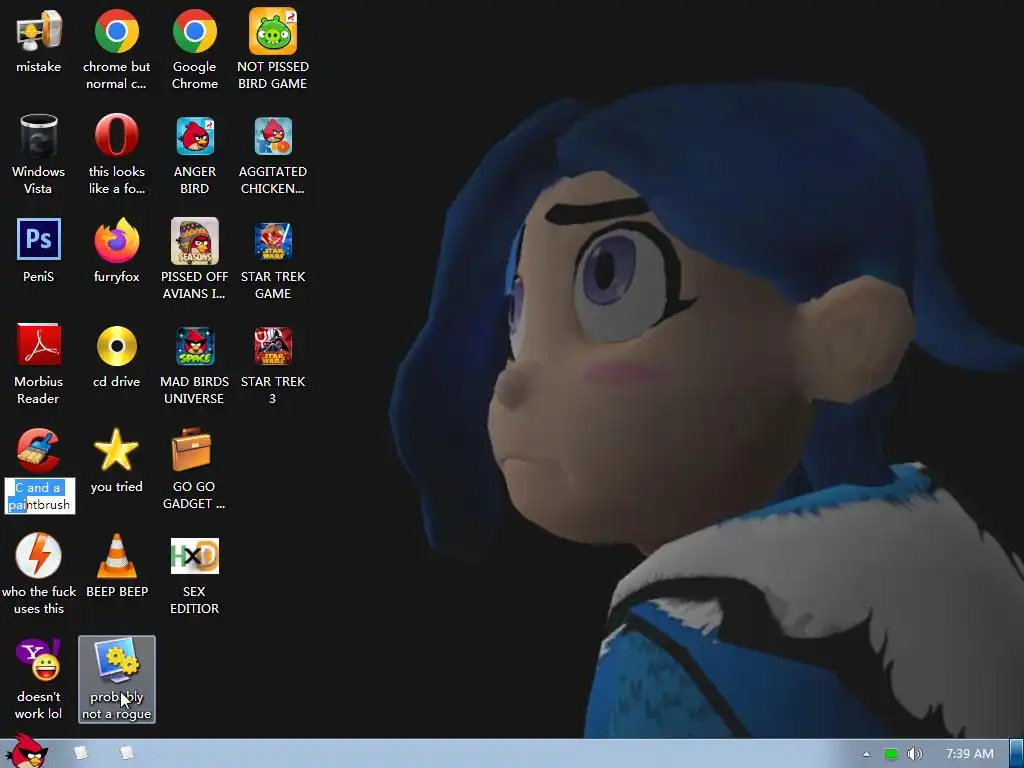Viewport: 1024px width, 768px height.
Task: Select the 'you tried' star icon
Action: click(x=116, y=450)
